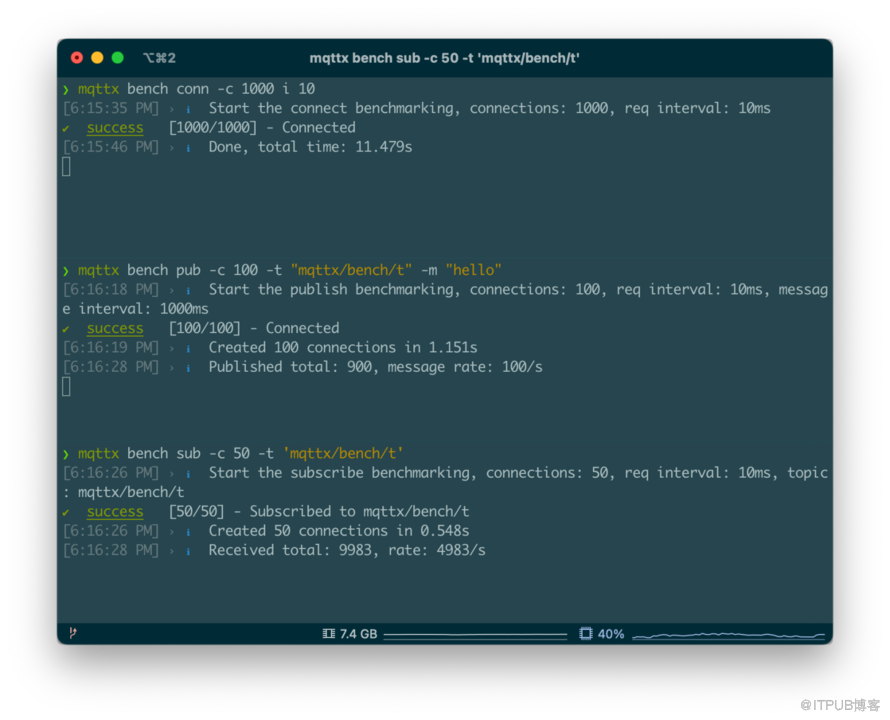Click the cursor block under Published line
Screen dimensions: 890x720
click(66, 386)
